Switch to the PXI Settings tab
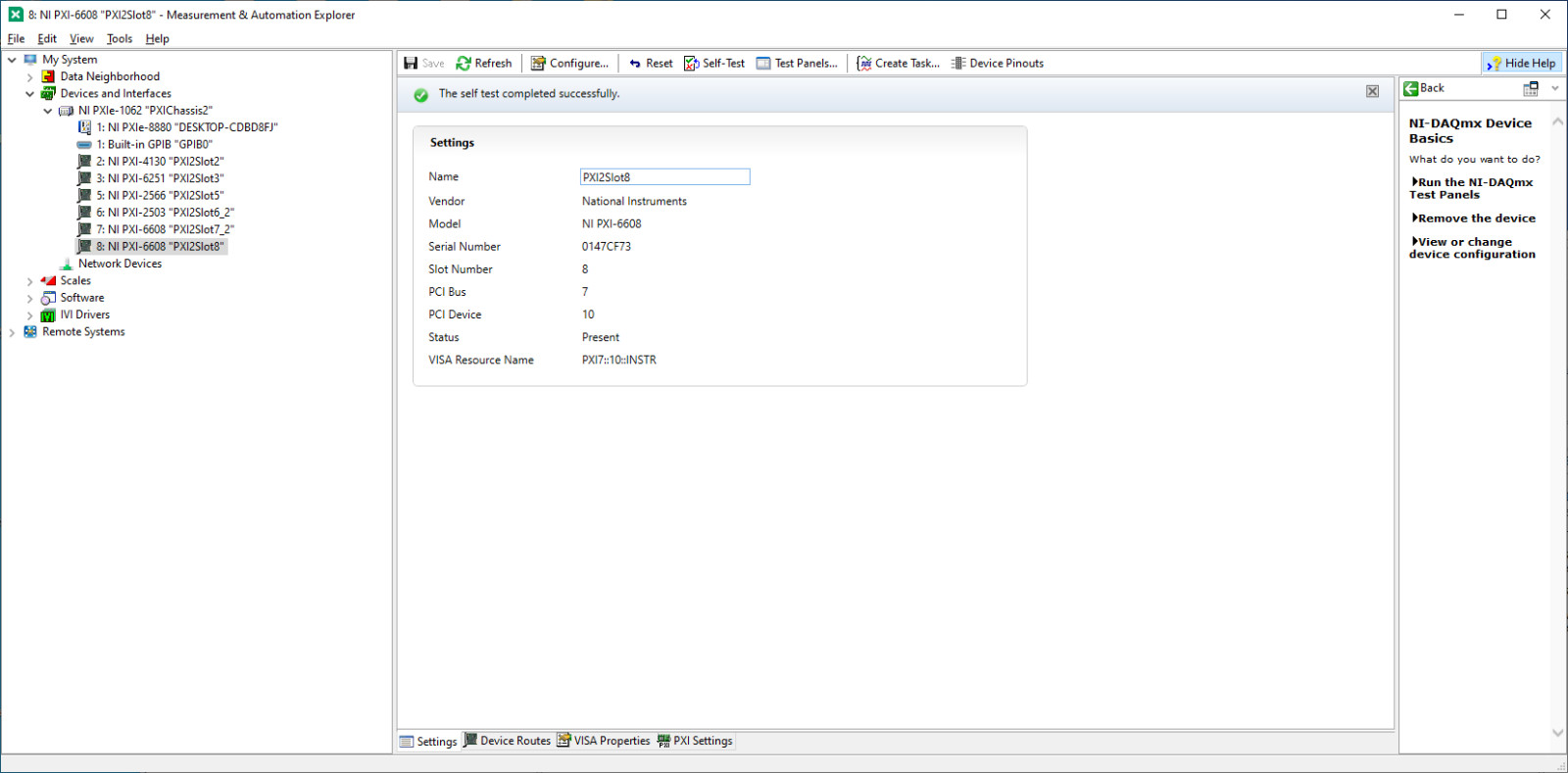 (695, 741)
